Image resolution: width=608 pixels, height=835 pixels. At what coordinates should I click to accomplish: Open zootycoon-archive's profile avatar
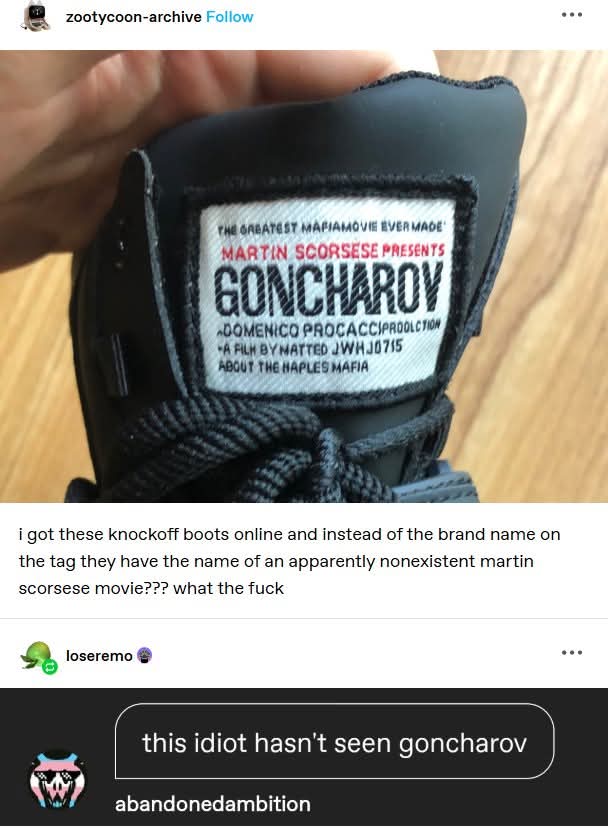(36, 17)
